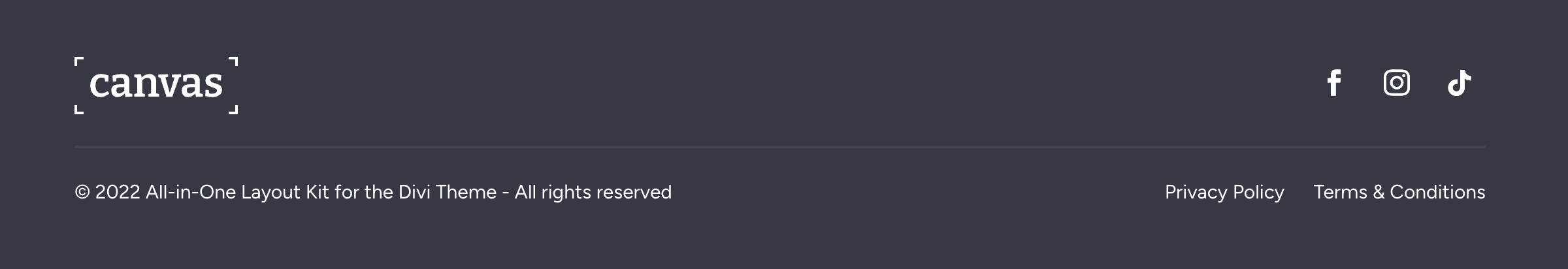1568x269 pixels.
Task: Open the Terms & Conditions link
Action: pyautogui.click(x=1399, y=192)
